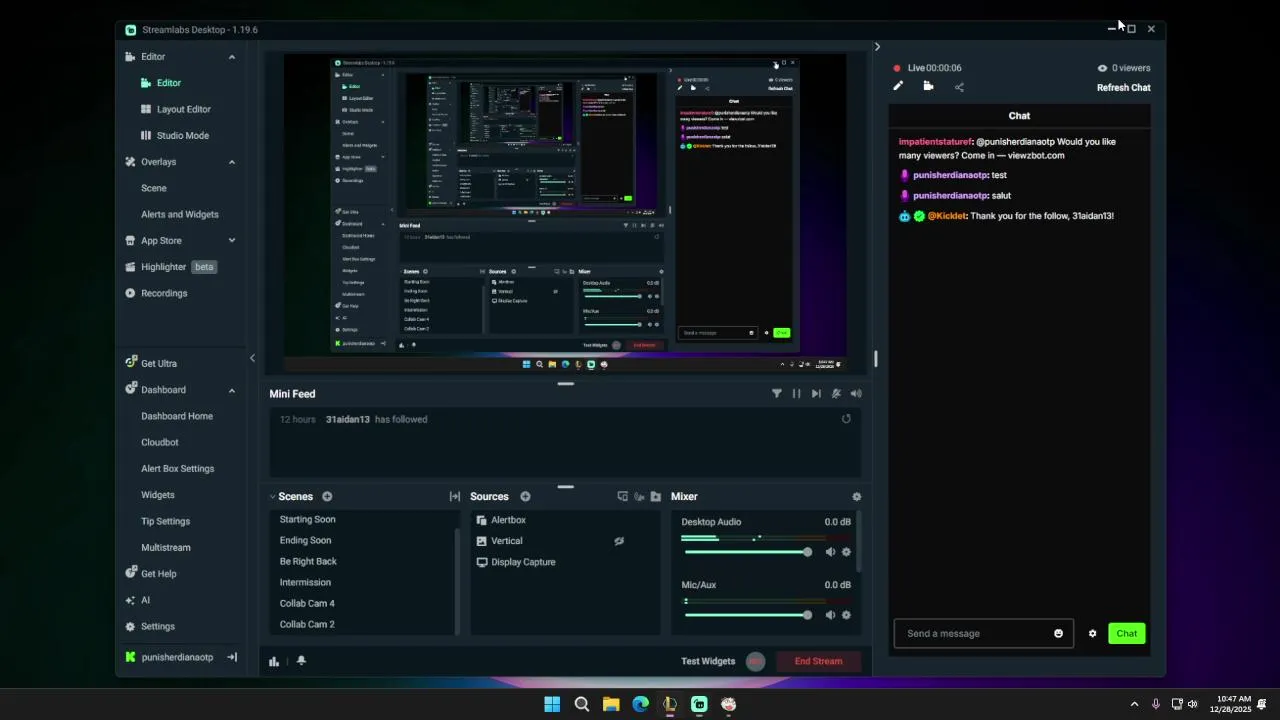Add a new source with plus icon

point(525,497)
